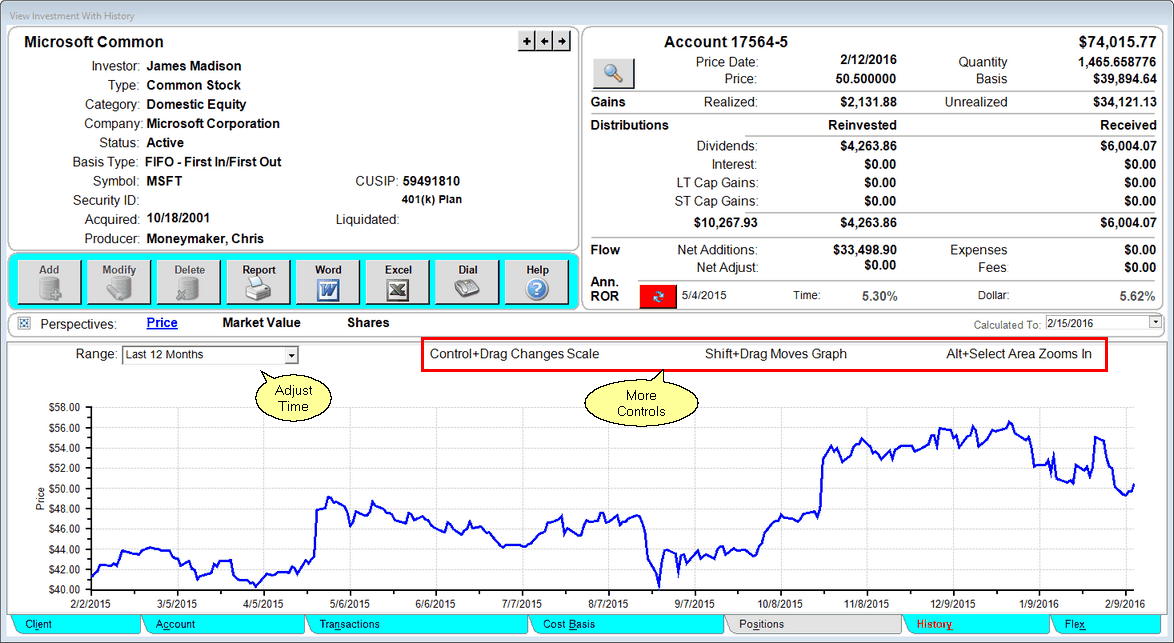This screenshot has height=643, width=1174.
Task: Go to previous record with left arrow
Action: click(x=544, y=41)
